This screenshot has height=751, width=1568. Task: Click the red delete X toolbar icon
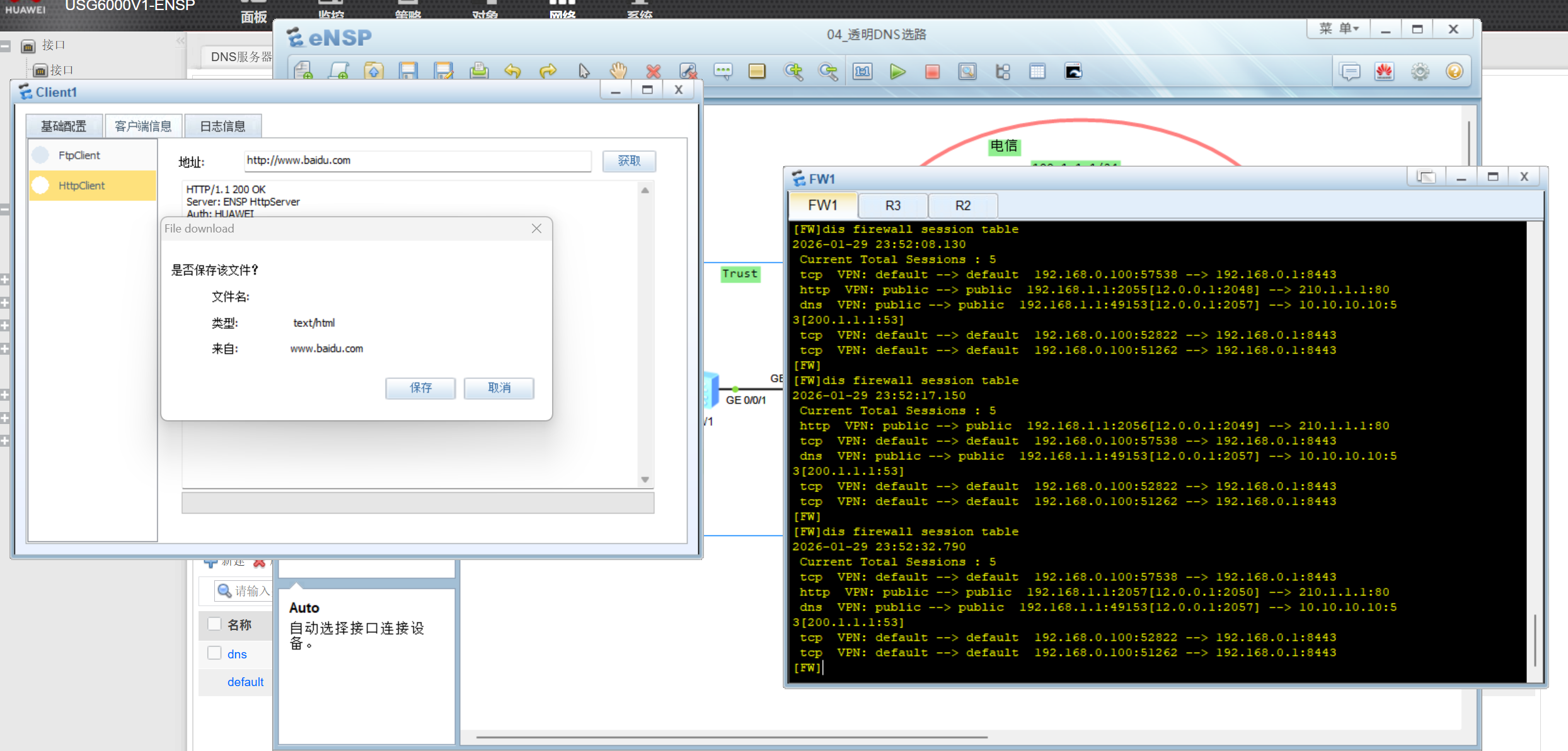[654, 72]
